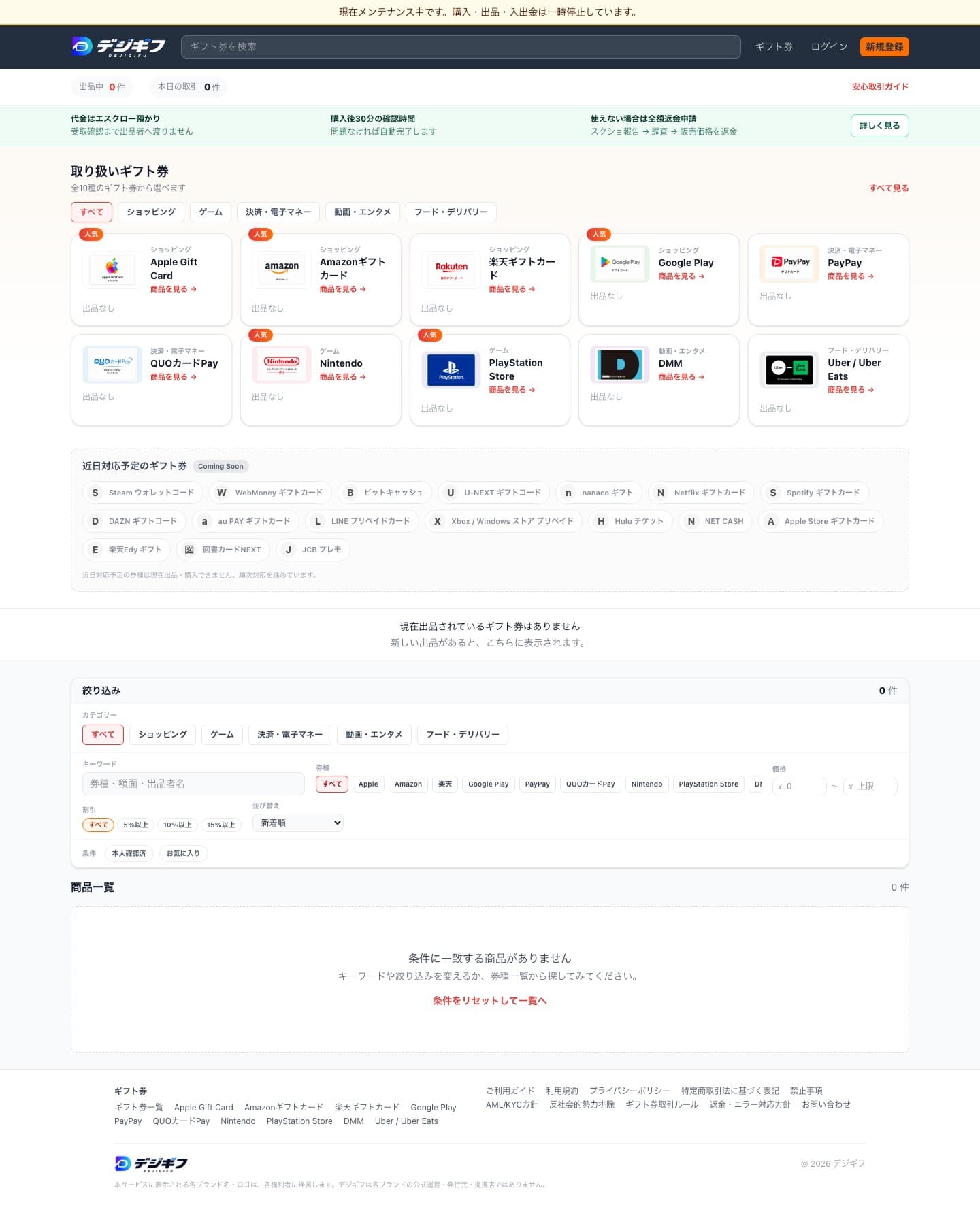Select the フード・デリバリー tab under 取り扱いギフト券
Screen dimensions: 980x1207
coord(451,212)
